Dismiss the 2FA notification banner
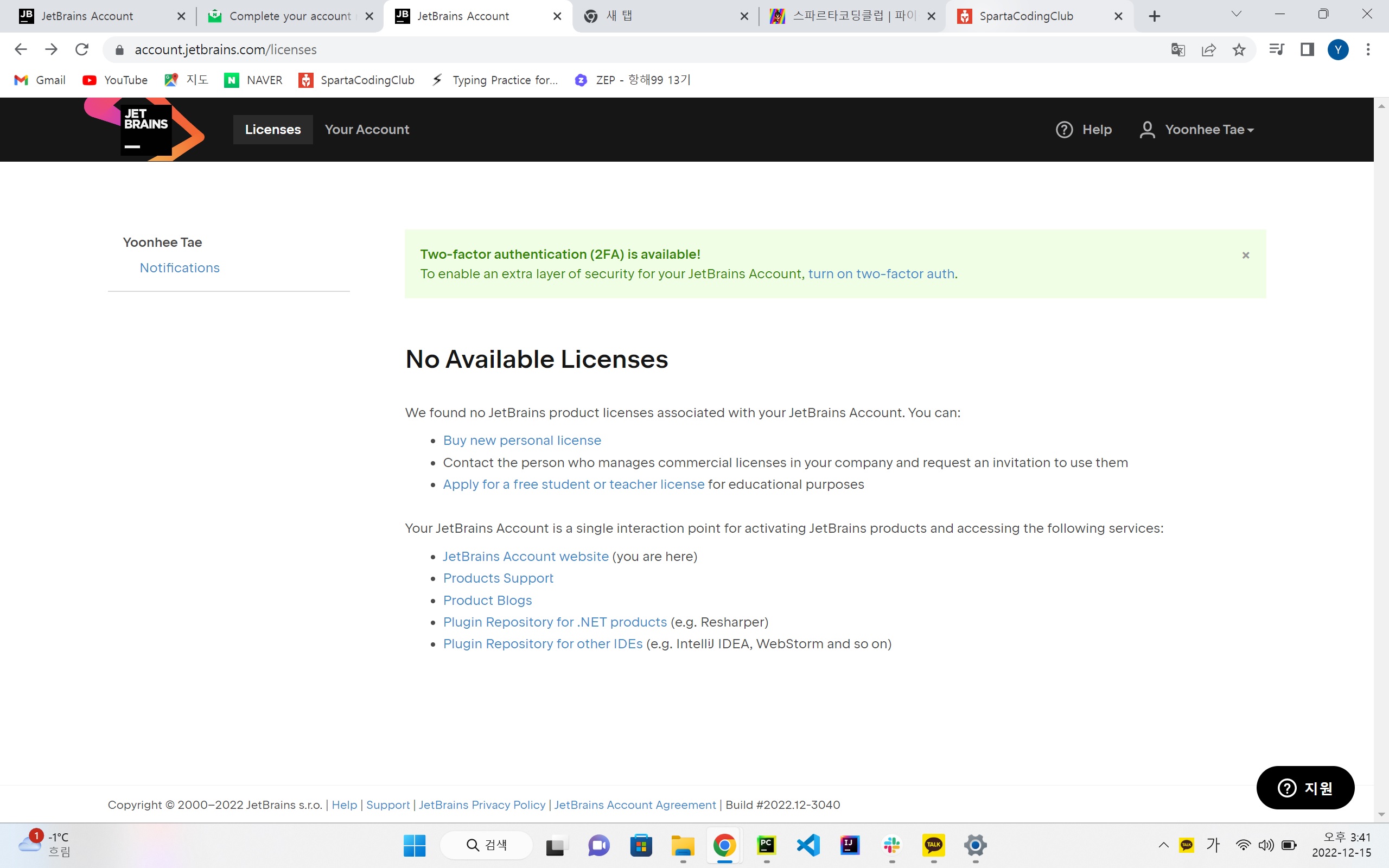This screenshot has width=1389, height=868. click(1246, 255)
